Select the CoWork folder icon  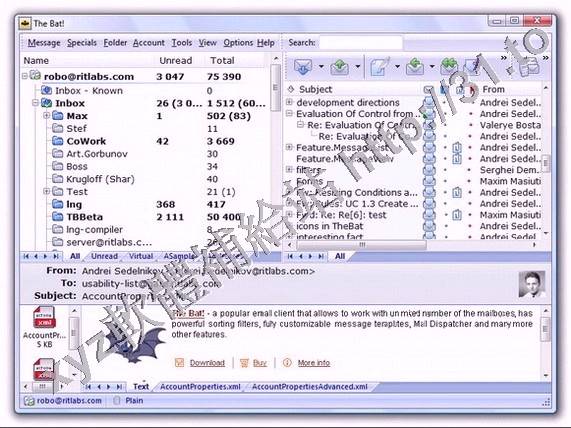coord(58,141)
